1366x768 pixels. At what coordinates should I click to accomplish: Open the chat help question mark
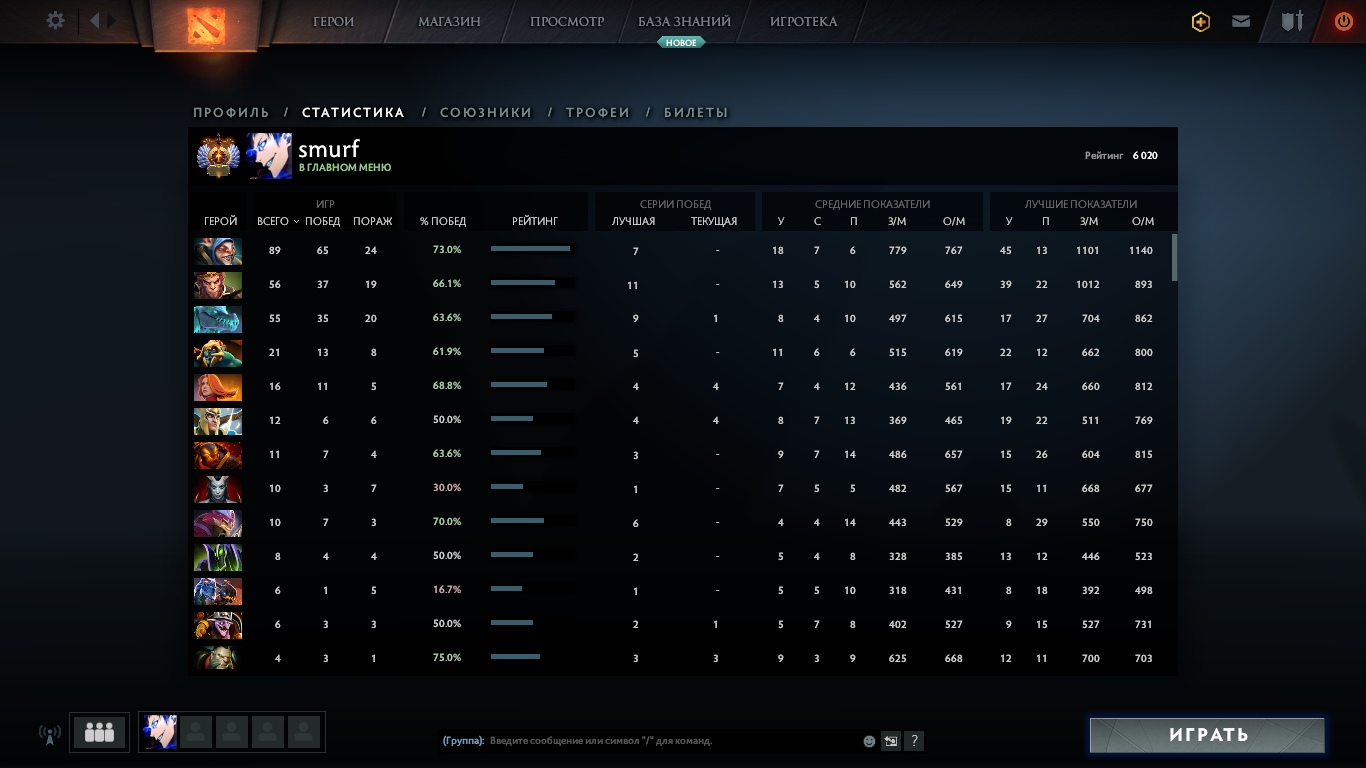914,741
